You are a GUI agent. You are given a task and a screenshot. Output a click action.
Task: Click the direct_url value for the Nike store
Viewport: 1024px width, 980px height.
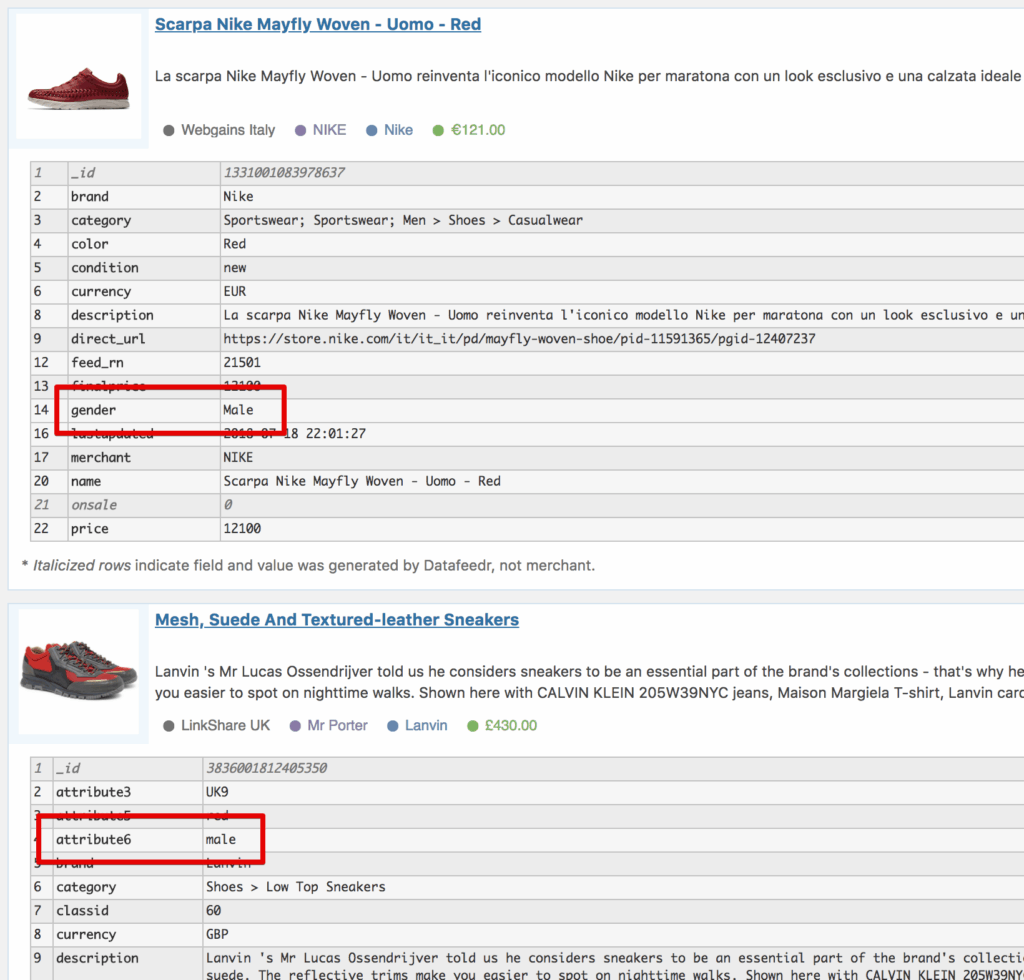[519, 339]
